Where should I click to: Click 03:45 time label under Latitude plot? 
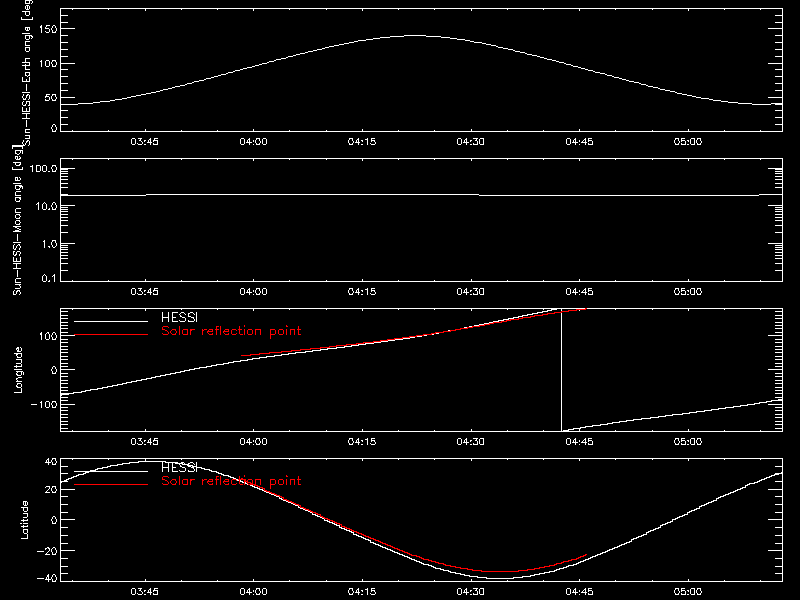144,592
